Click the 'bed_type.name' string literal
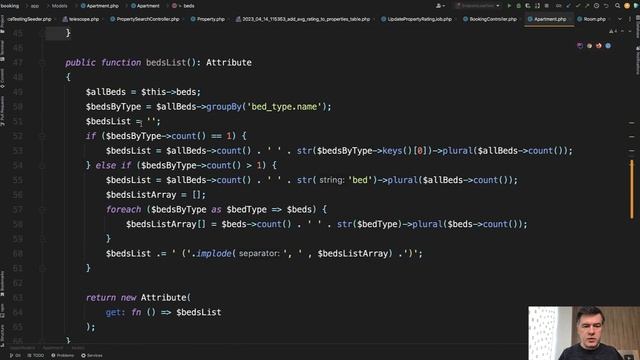The image size is (640, 360). (284, 107)
